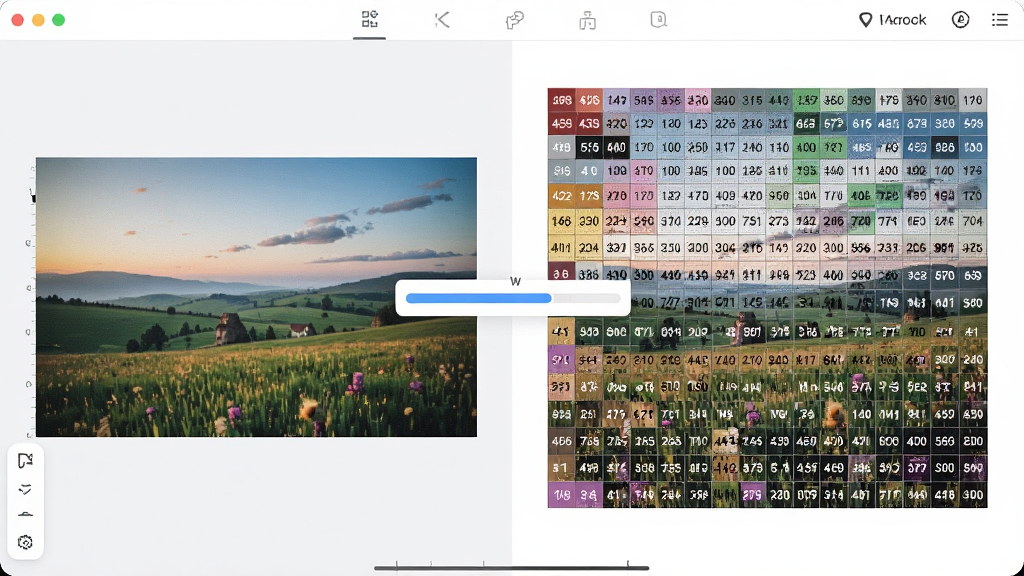This screenshot has height=576, width=1024.
Task: Click the back chevron icon in top toolbar
Action: 442,20
